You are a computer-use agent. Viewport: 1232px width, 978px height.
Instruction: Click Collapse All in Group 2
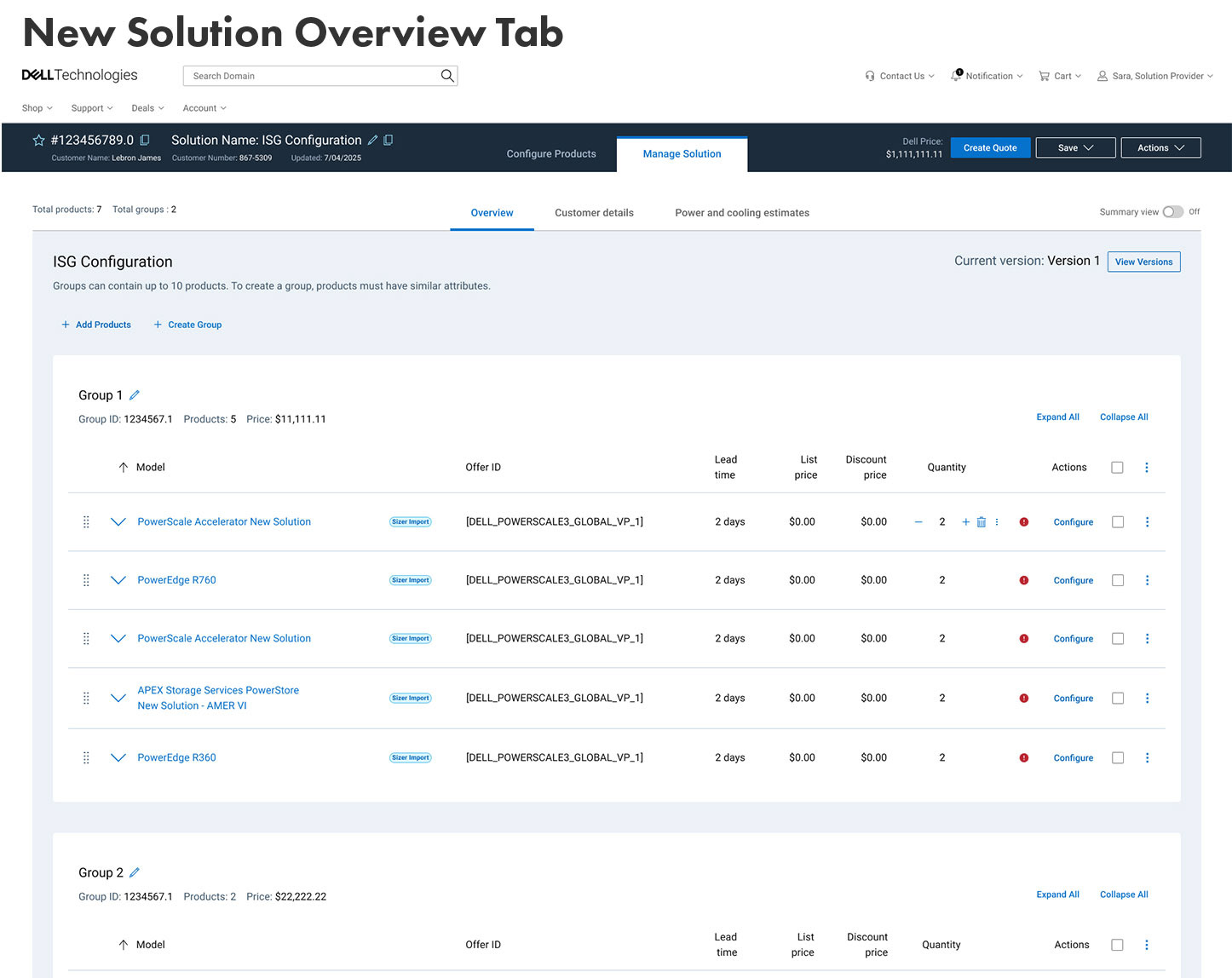[x=1124, y=895]
